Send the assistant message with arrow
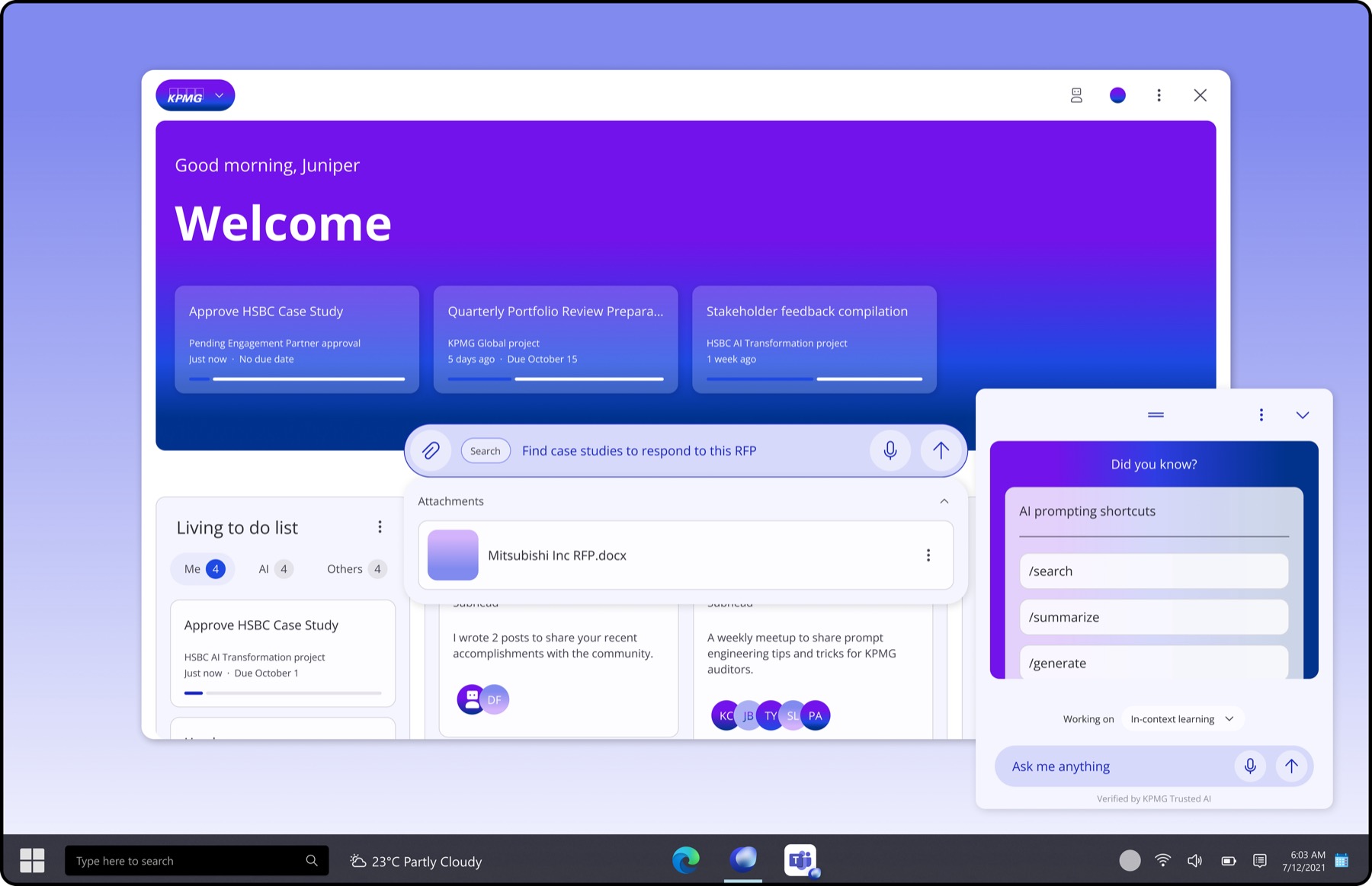The height and width of the screenshot is (886, 1372). pyautogui.click(x=1291, y=766)
